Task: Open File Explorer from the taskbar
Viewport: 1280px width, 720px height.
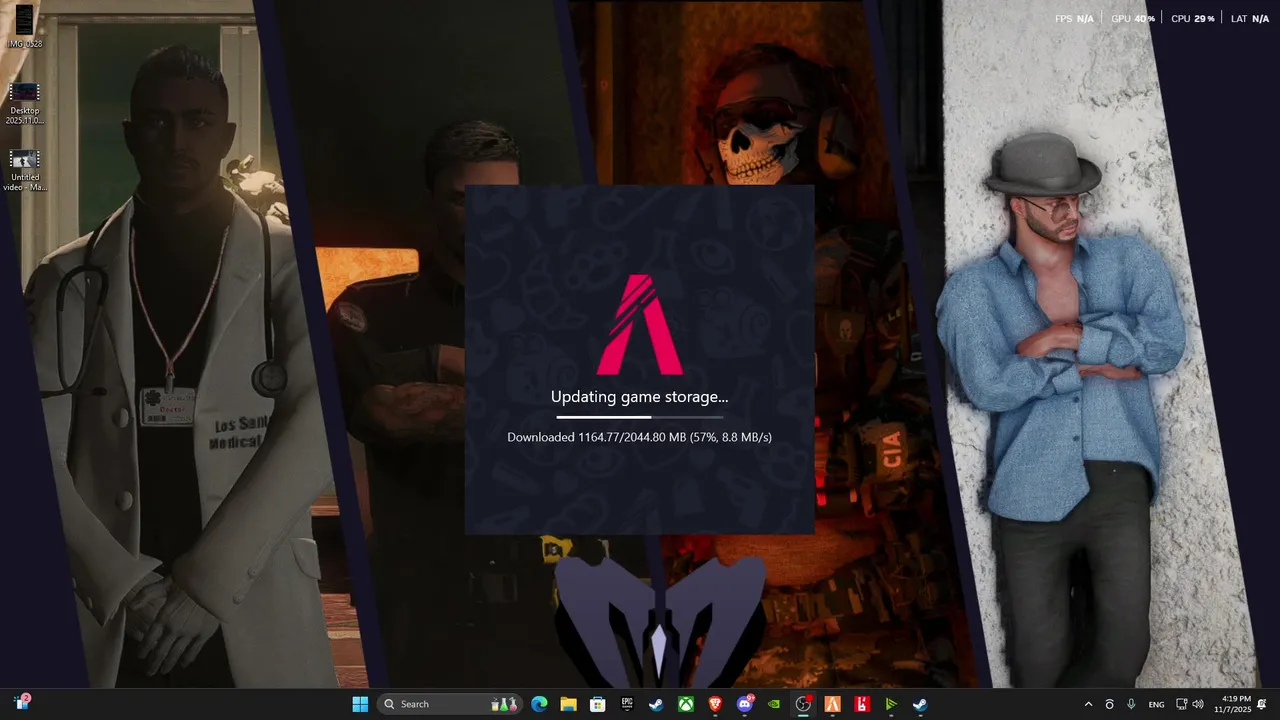Action: tap(568, 704)
